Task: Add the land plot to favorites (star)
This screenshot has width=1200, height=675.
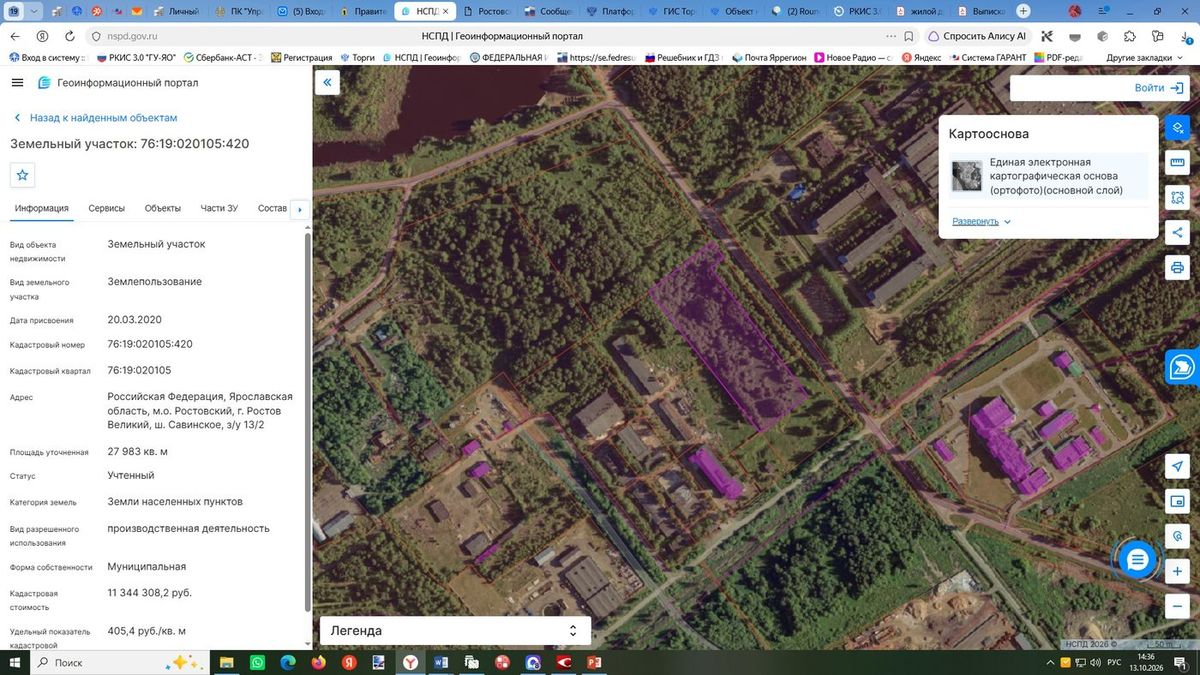Action: point(23,175)
